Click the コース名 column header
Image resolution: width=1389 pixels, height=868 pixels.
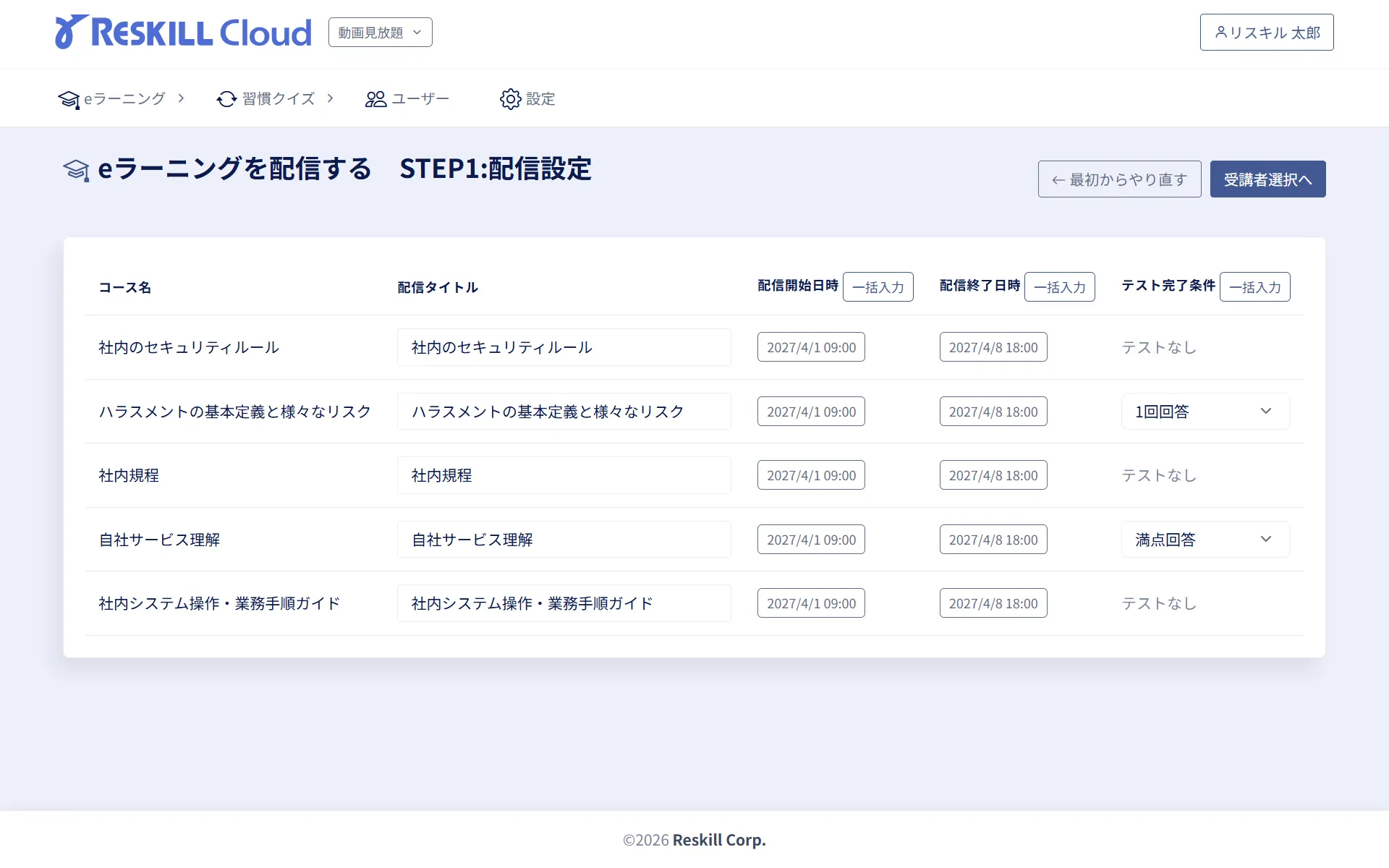click(x=125, y=287)
